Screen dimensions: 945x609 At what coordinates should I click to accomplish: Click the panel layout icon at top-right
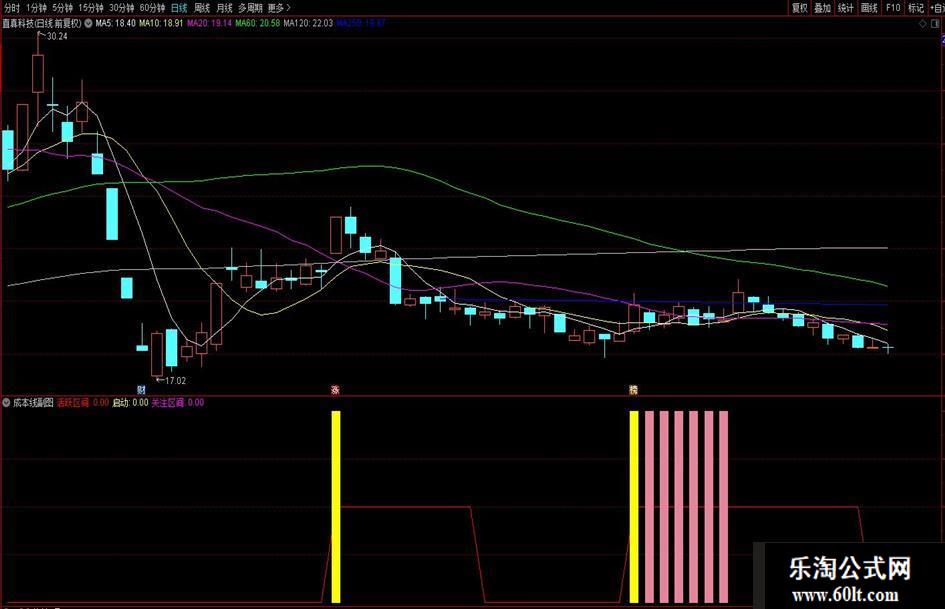[x=936, y=24]
